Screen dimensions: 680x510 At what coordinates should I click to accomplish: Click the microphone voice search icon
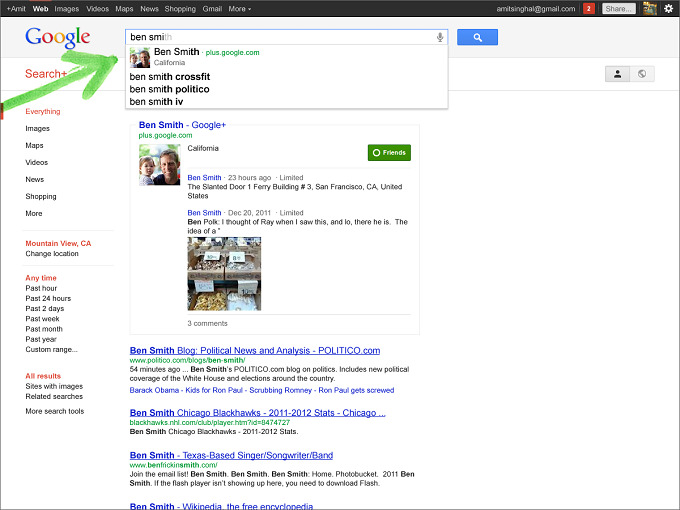[x=440, y=37]
